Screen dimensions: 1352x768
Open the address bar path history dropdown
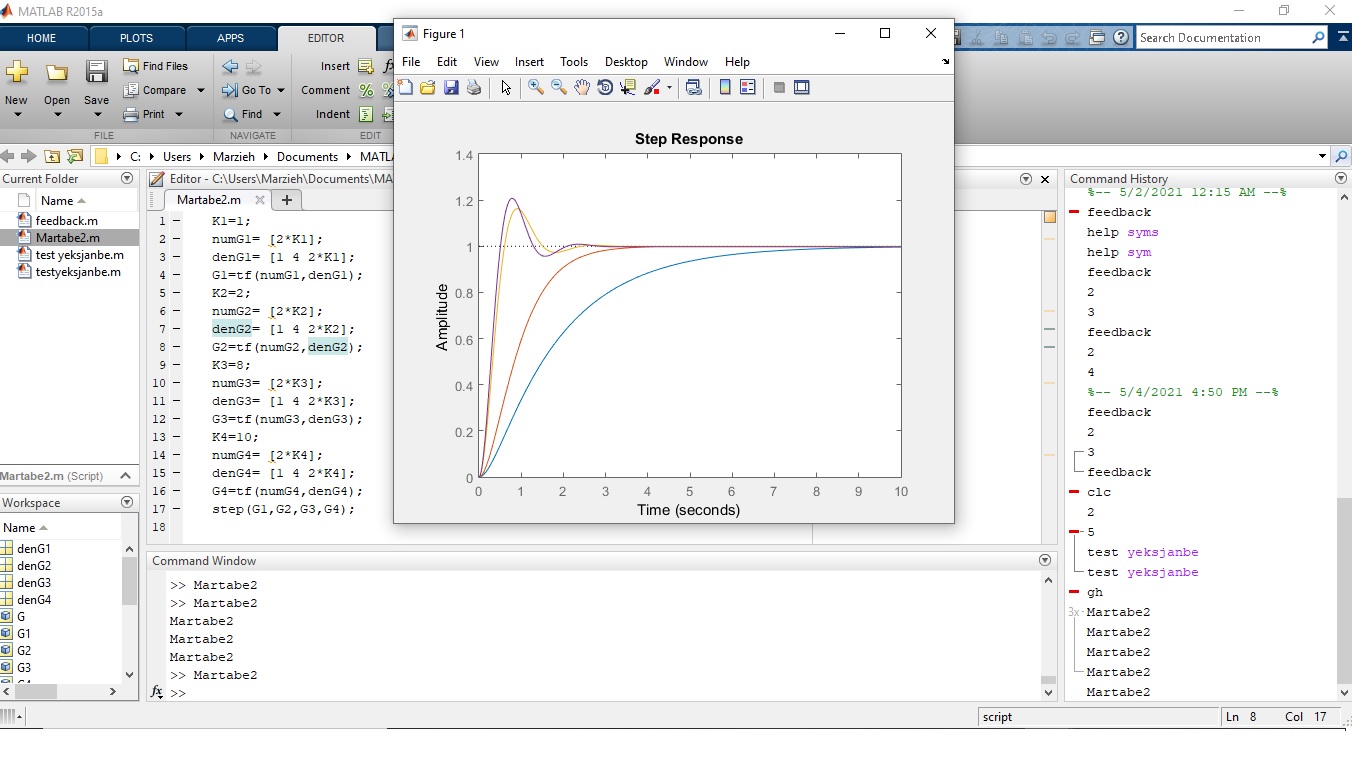pyautogui.click(x=1322, y=157)
